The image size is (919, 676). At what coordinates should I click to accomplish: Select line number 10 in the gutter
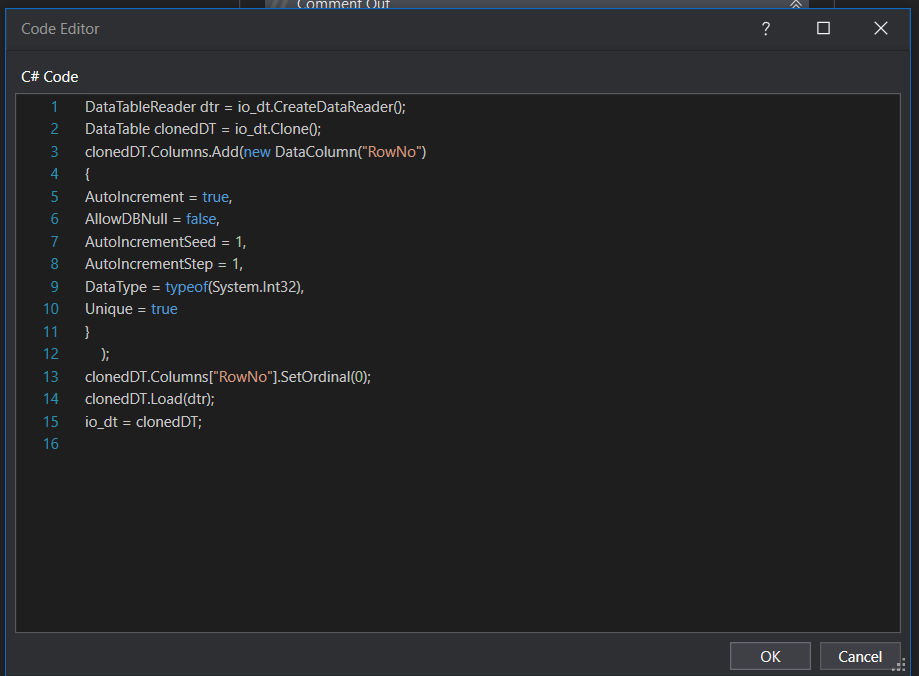point(51,309)
